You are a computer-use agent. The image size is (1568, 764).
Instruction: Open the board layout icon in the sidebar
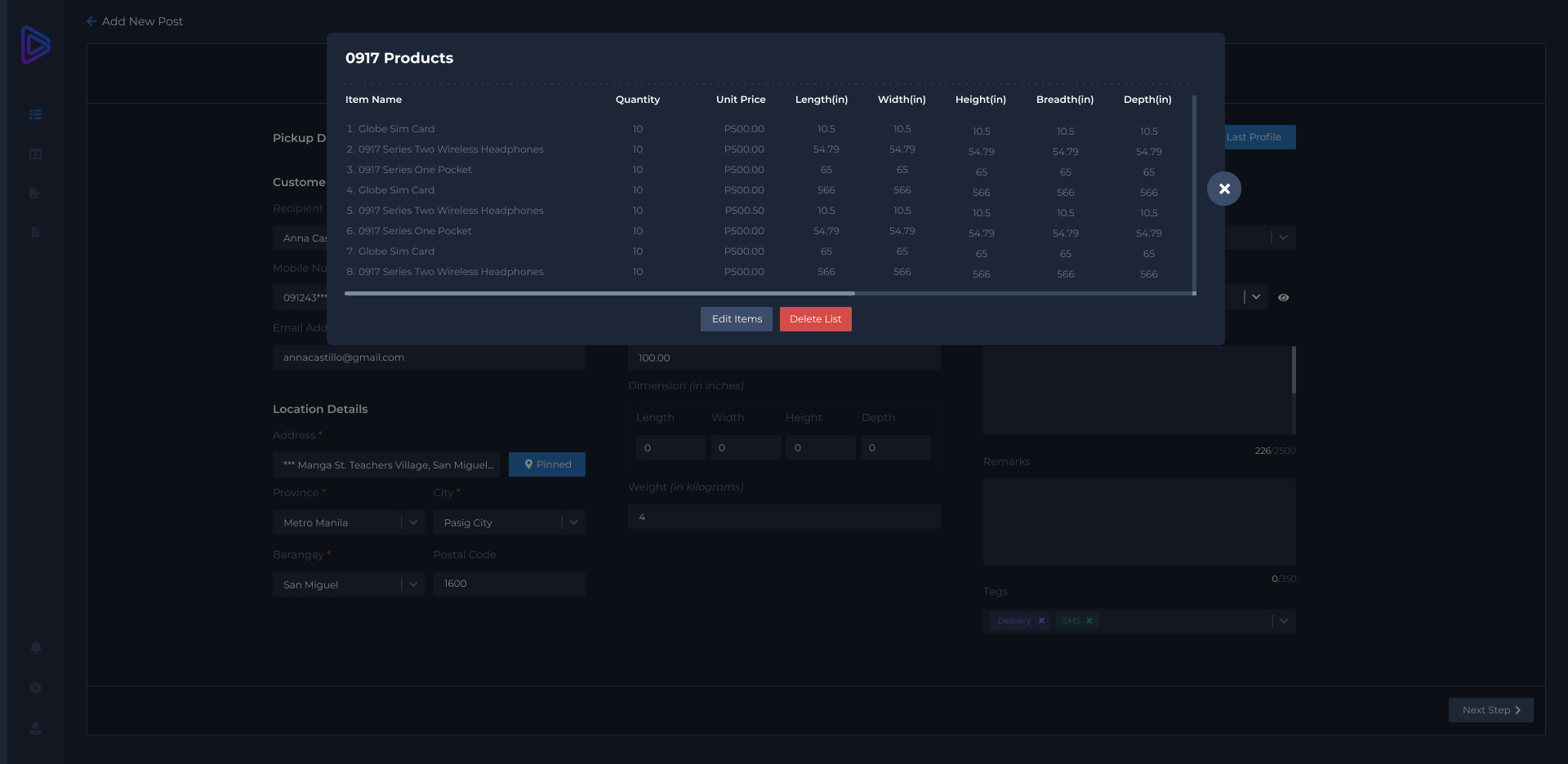pyautogui.click(x=36, y=154)
